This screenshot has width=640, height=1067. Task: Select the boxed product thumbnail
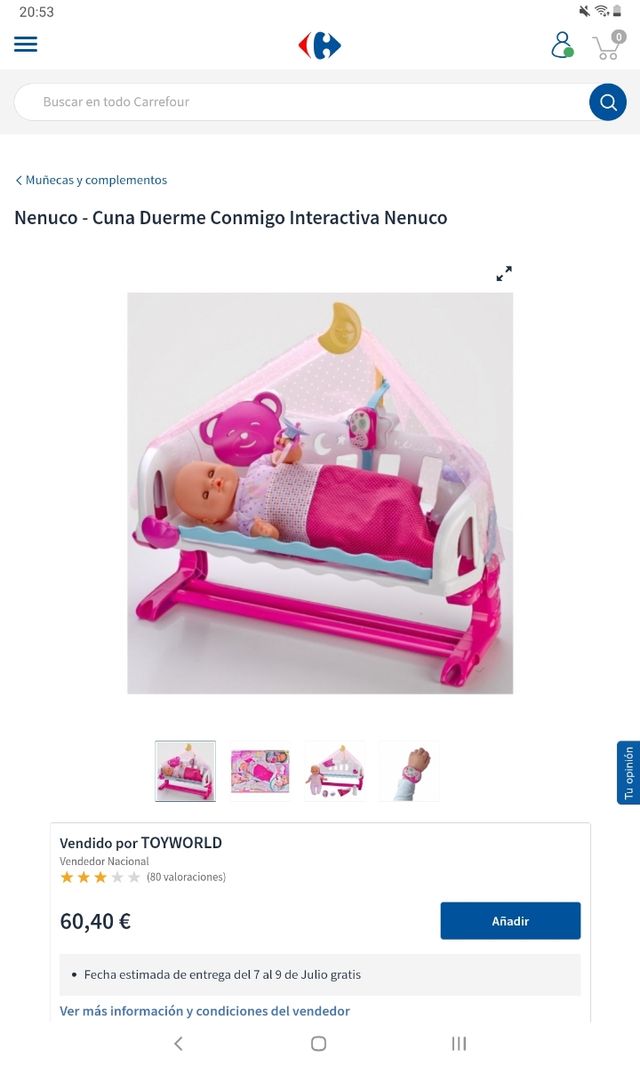[260, 771]
